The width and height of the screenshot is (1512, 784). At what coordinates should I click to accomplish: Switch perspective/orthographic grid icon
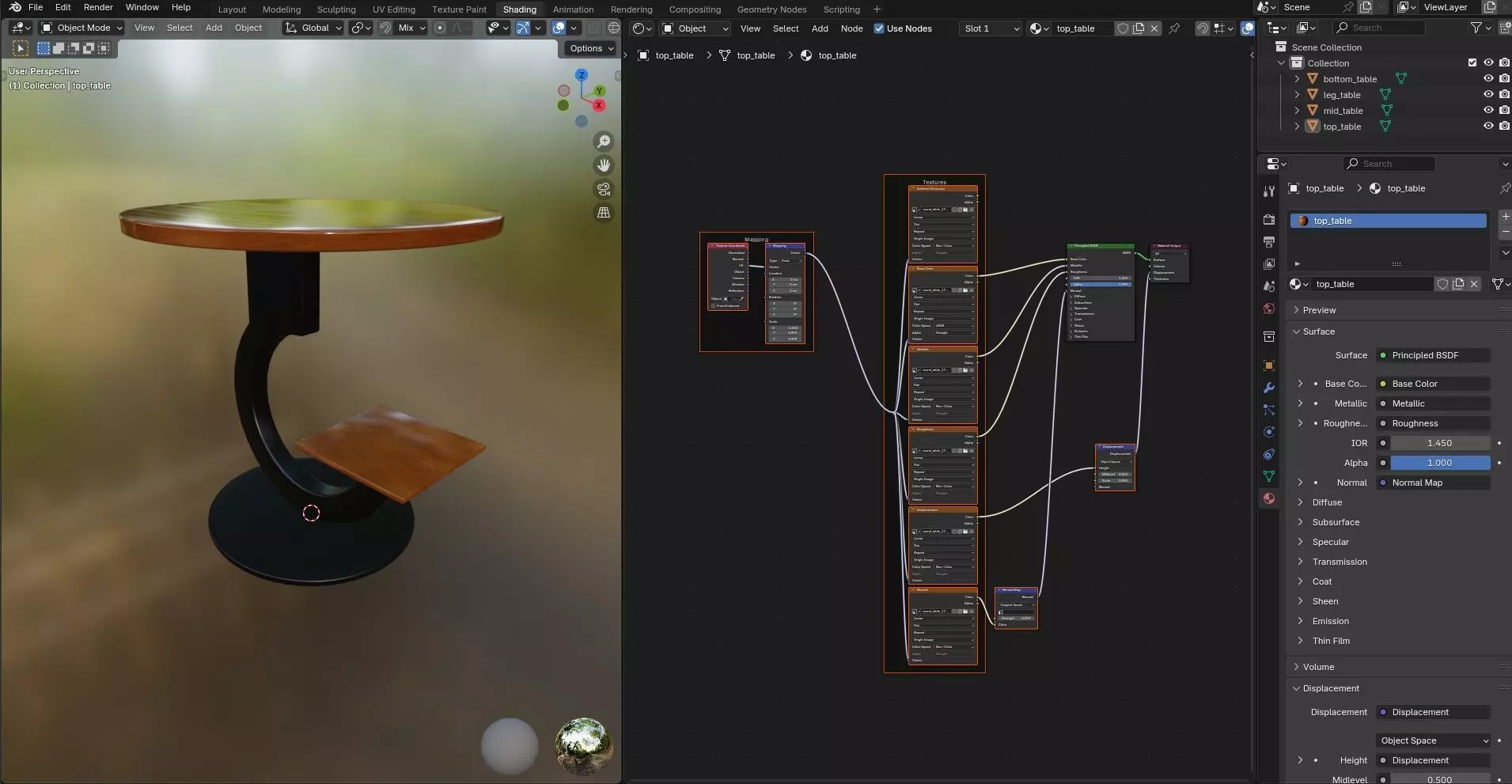click(604, 213)
